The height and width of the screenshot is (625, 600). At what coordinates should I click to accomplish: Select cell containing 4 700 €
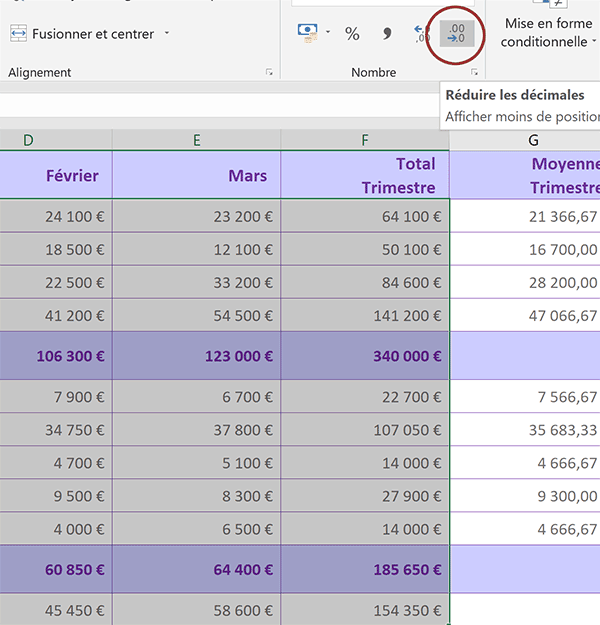(56, 463)
